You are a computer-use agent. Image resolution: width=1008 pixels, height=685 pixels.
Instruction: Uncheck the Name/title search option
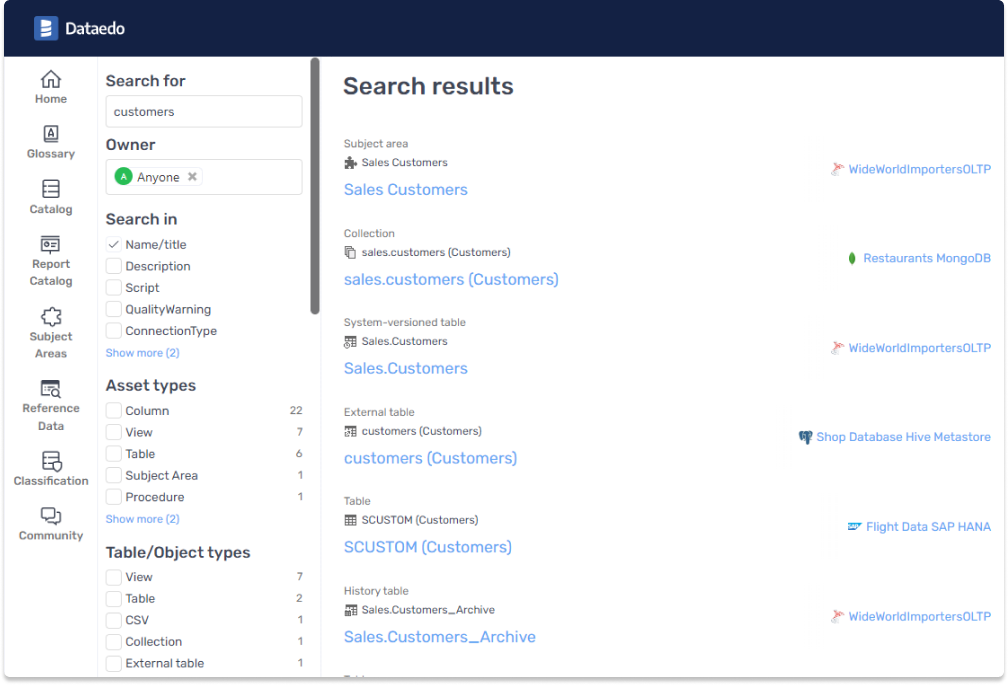click(x=114, y=245)
